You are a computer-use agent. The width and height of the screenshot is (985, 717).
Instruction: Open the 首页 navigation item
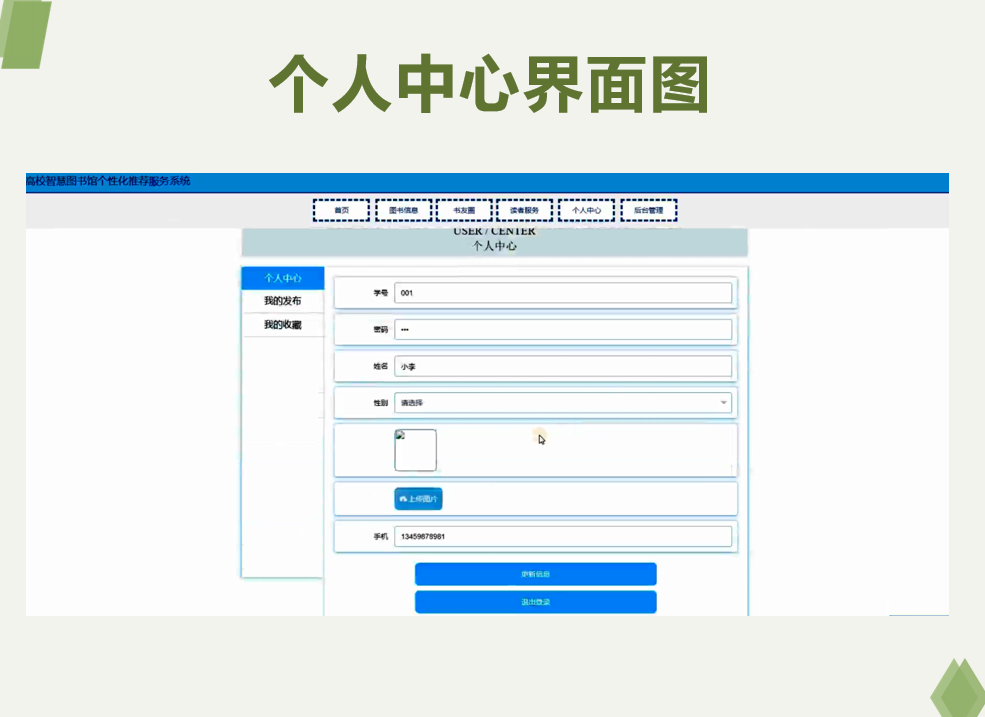[341, 211]
